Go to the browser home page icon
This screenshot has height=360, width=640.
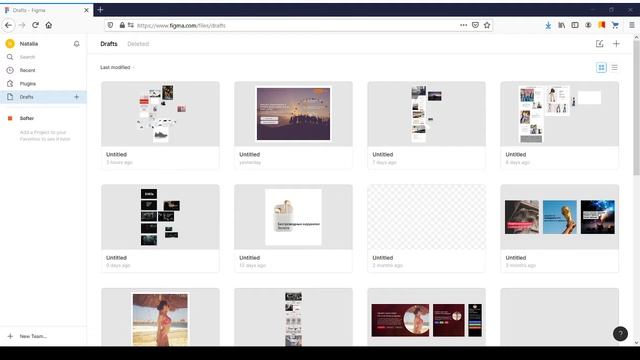coord(49,25)
